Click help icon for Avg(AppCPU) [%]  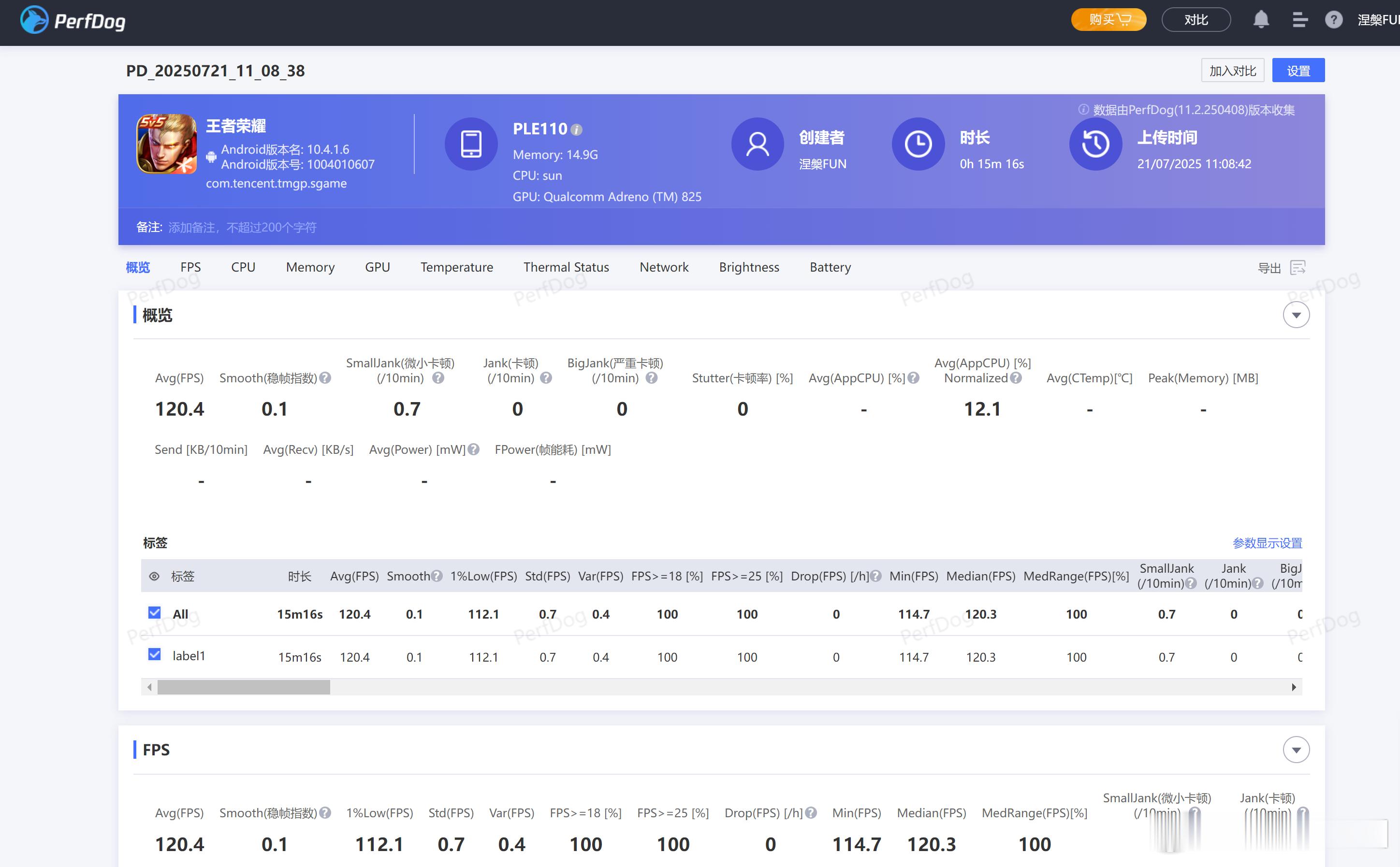914,378
